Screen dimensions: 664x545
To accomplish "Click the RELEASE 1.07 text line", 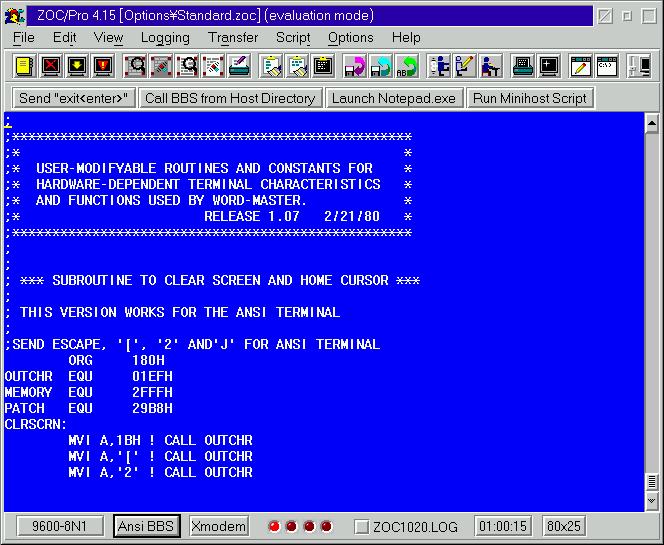I will (292, 216).
